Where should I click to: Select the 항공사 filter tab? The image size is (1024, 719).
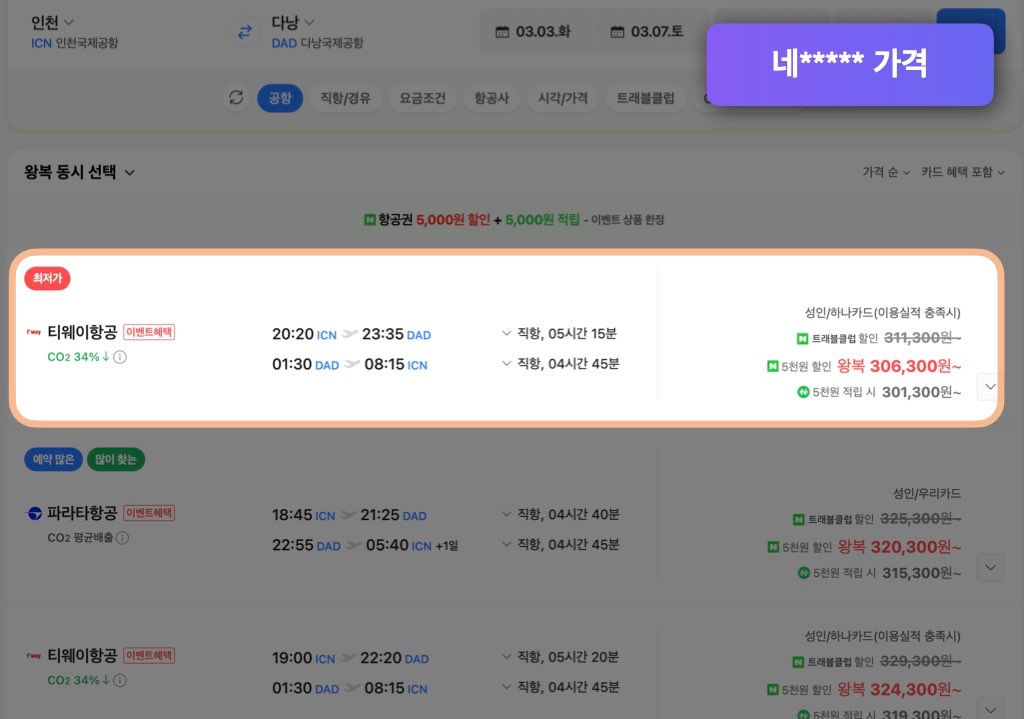tap(491, 98)
